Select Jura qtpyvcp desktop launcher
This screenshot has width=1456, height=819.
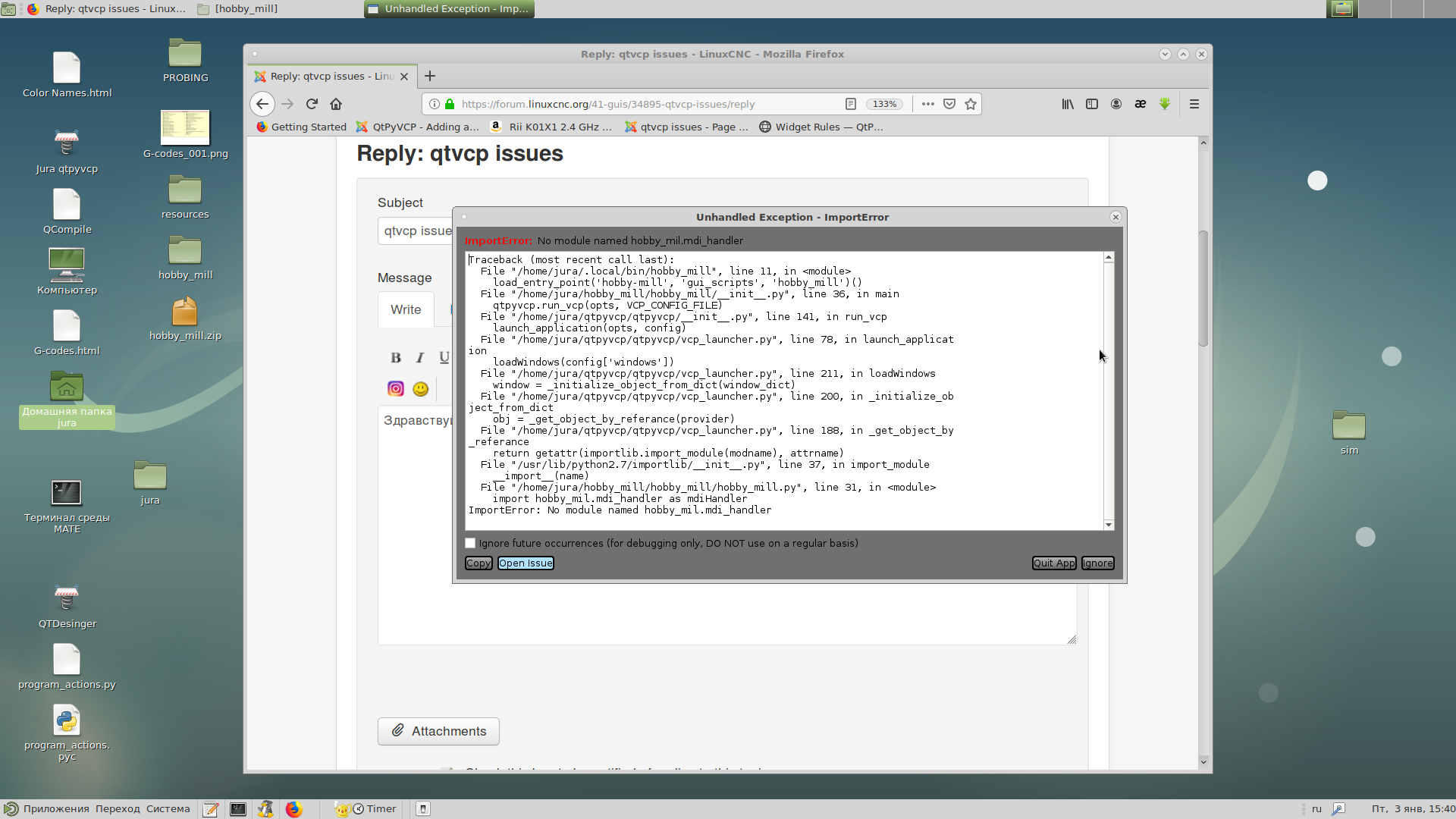click(67, 152)
